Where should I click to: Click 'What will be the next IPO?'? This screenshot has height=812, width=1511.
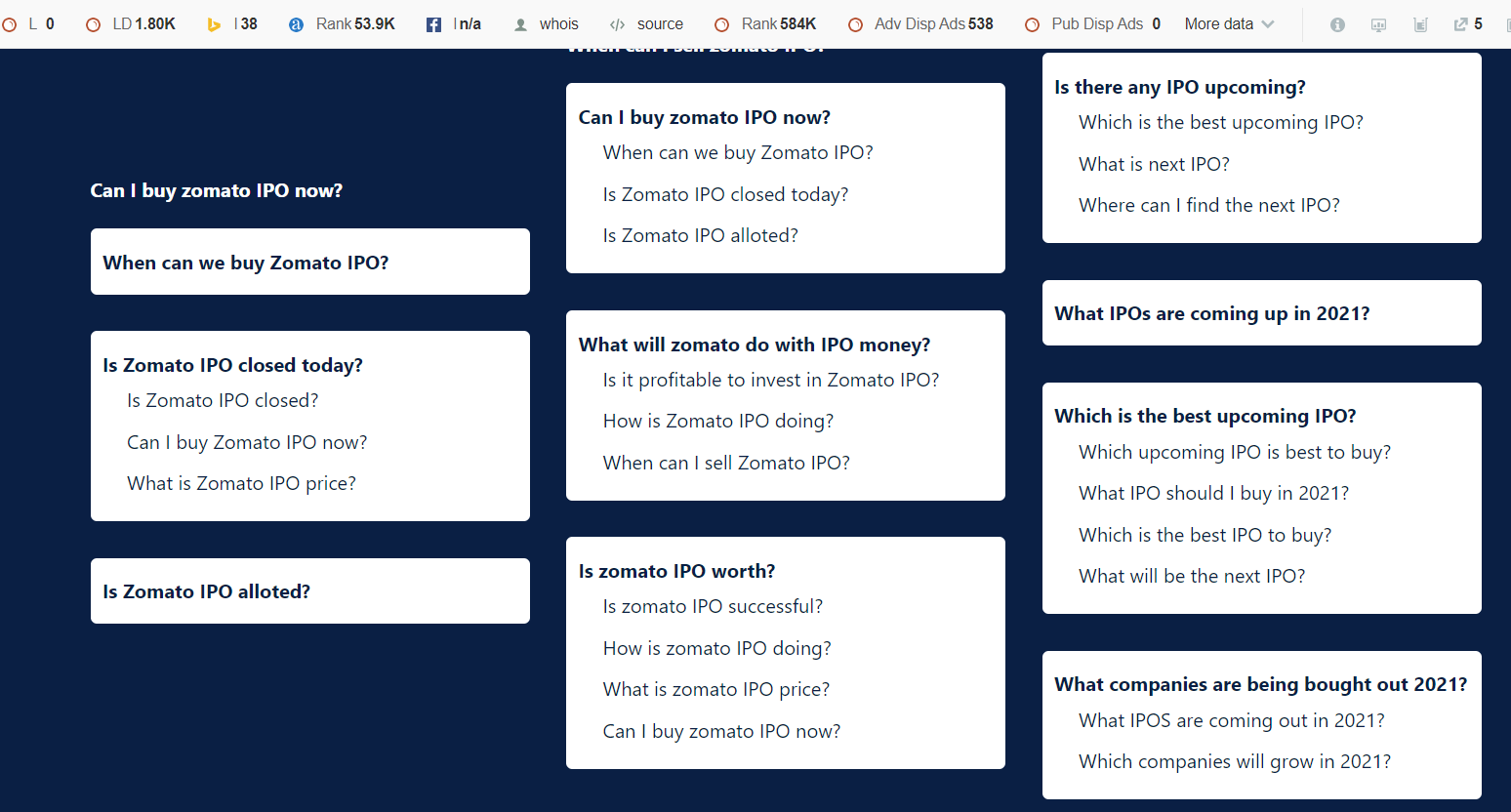(x=1192, y=576)
